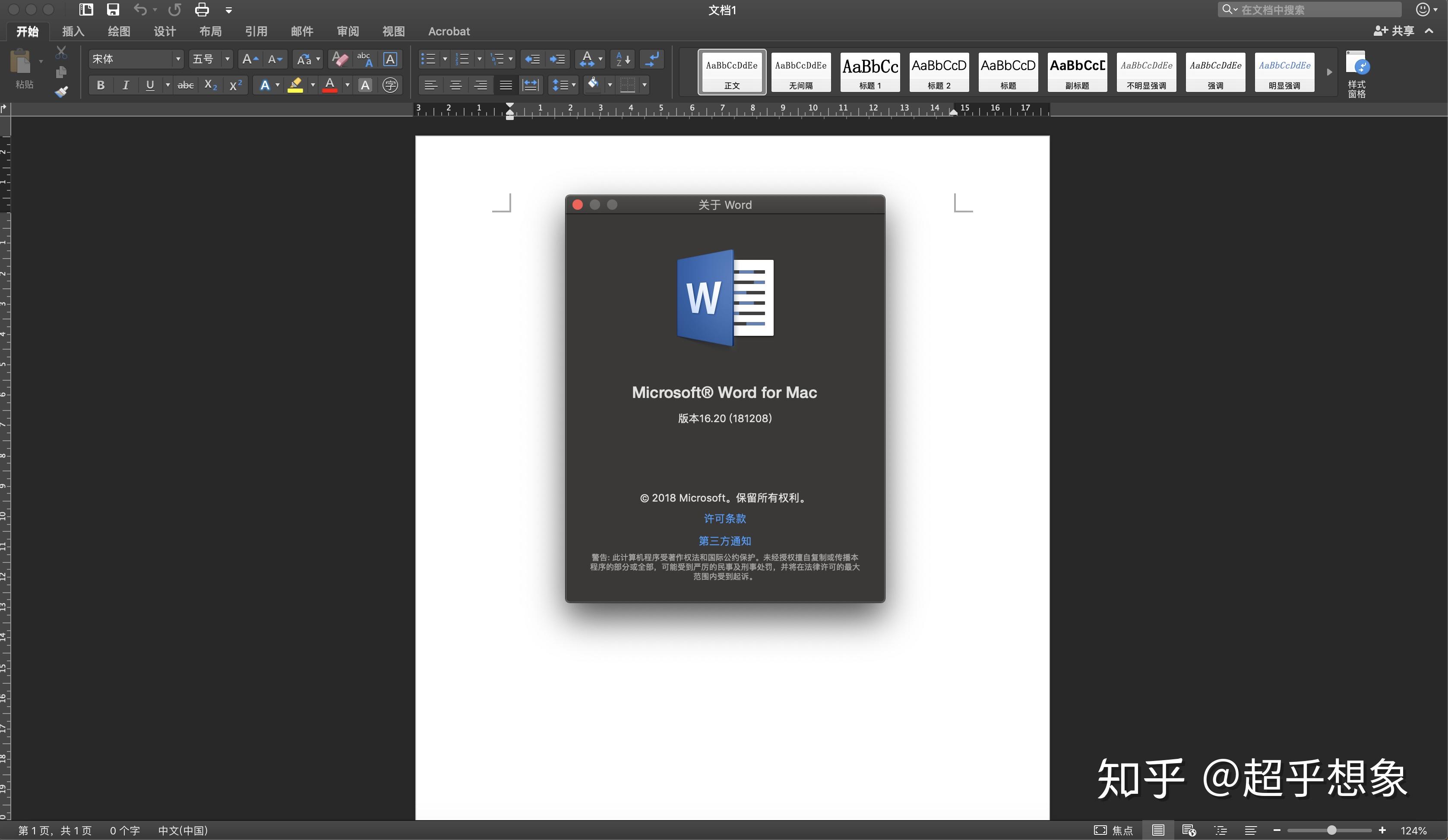Click the 在文档中搜索 search field

pos(1309,9)
